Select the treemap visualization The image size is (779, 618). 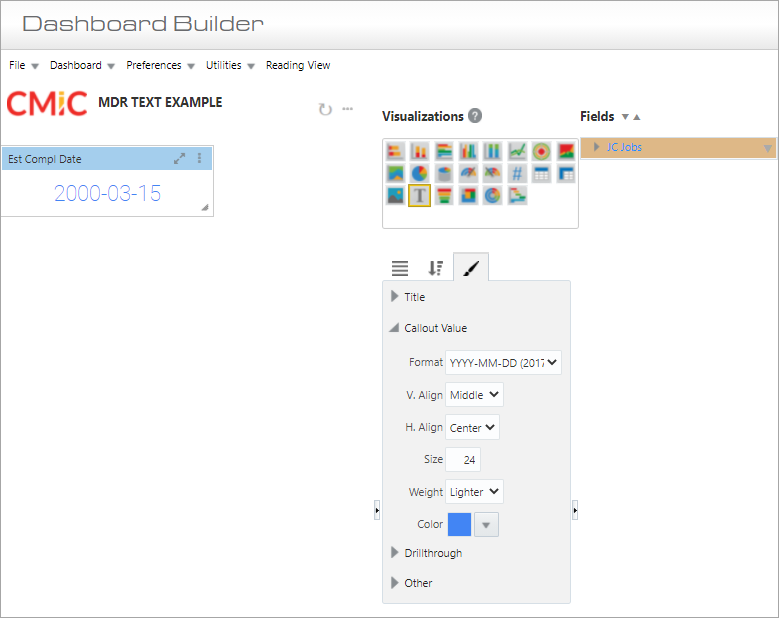(x=468, y=195)
